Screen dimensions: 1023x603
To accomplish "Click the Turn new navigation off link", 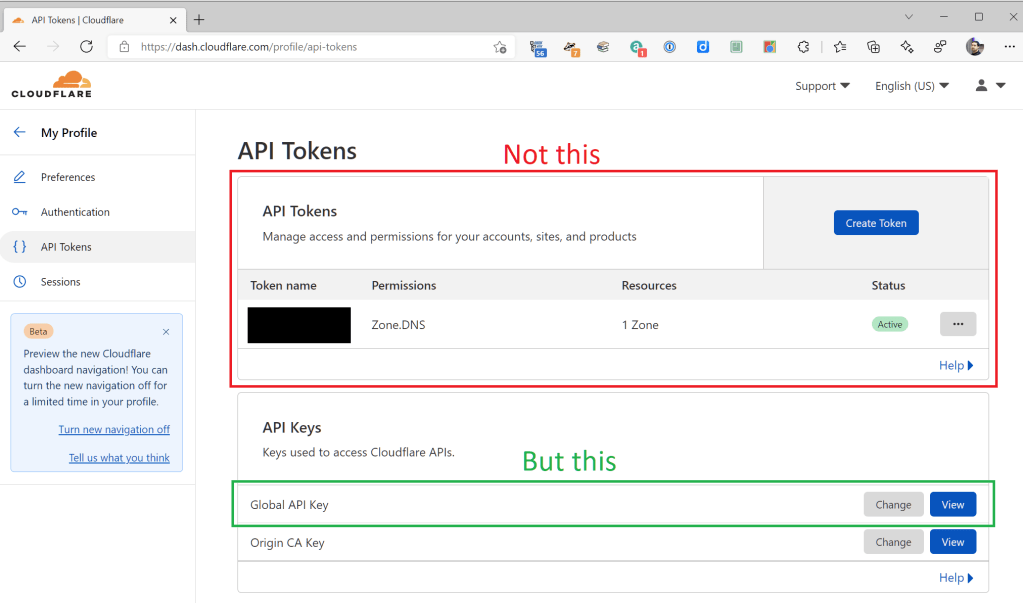I will coord(114,429).
